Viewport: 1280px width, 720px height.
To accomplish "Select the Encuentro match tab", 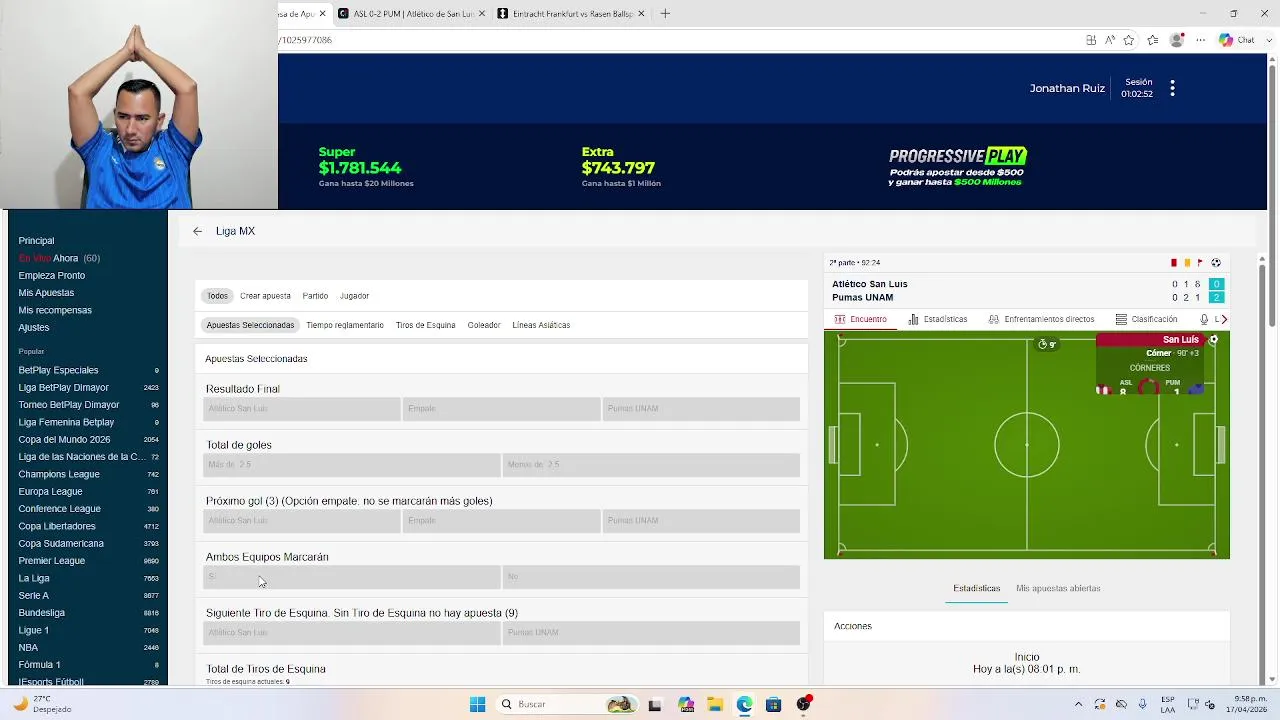I will 860,319.
